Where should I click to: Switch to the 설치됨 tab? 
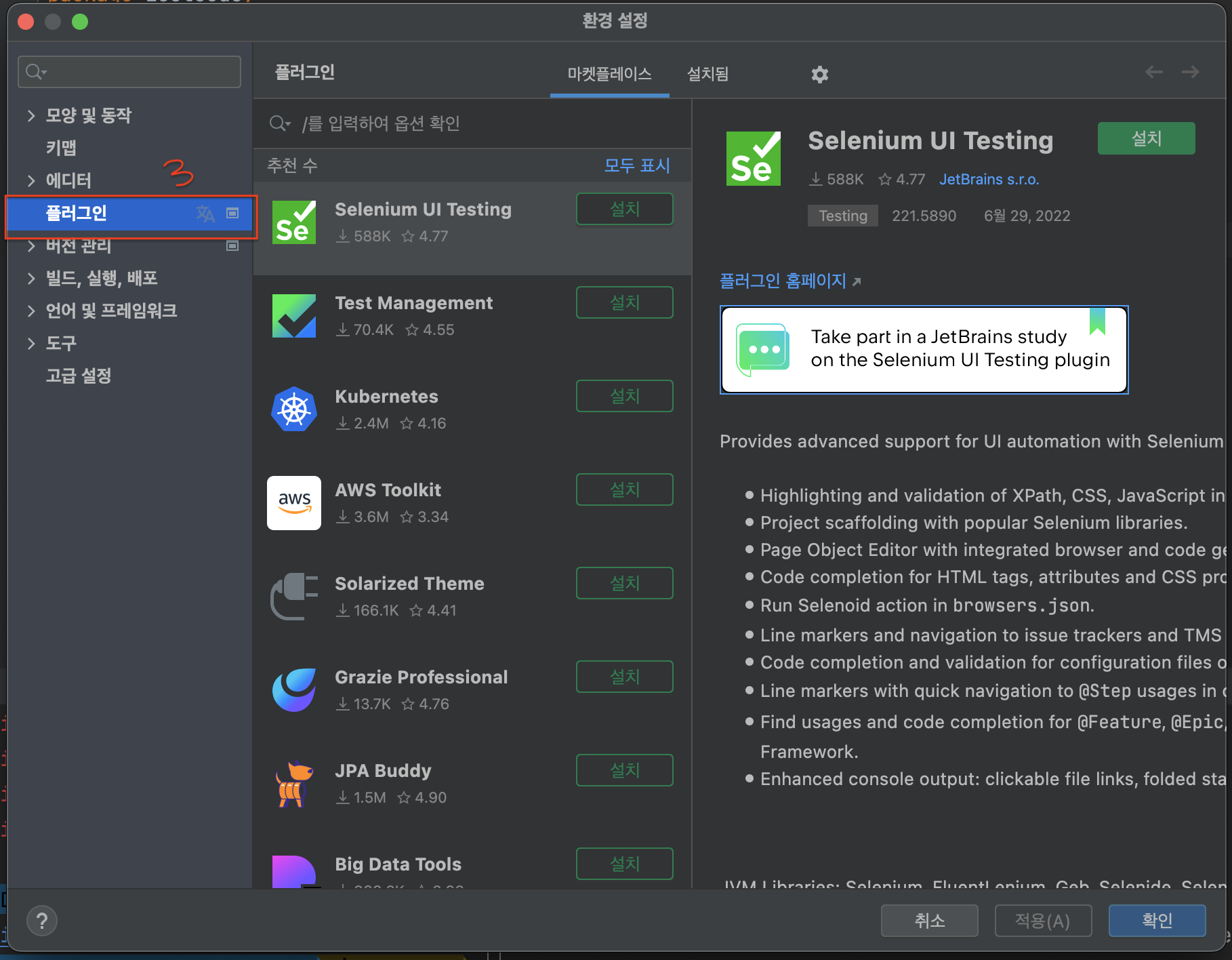click(707, 74)
